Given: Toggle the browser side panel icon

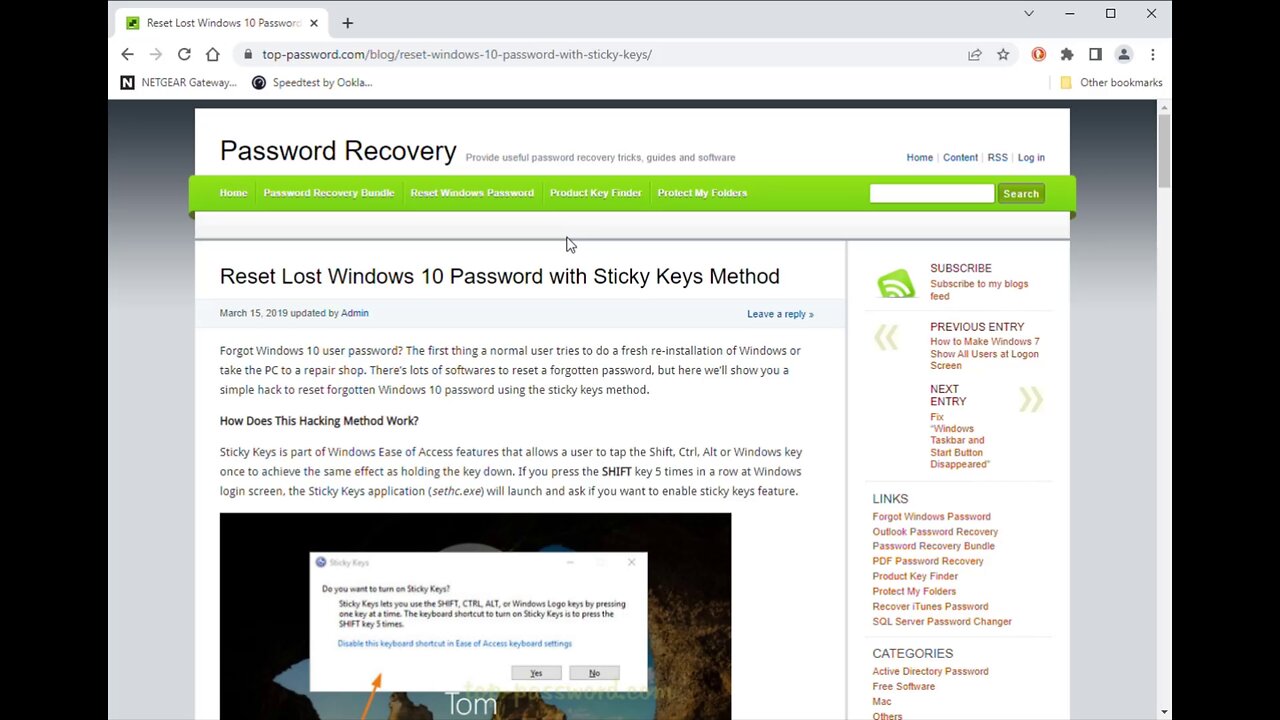Looking at the screenshot, I should pyautogui.click(x=1095, y=55).
